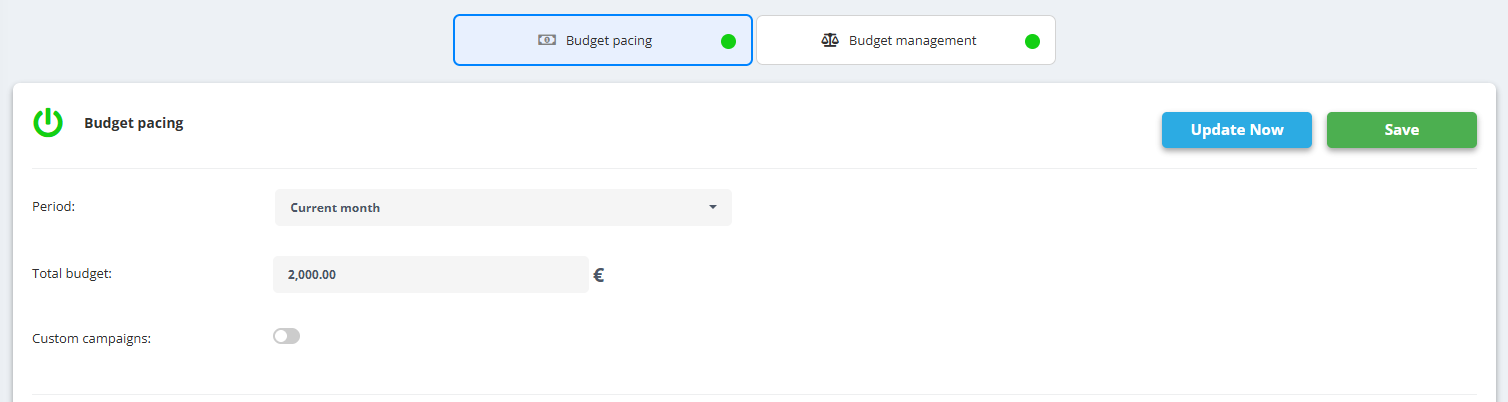Click the Update Now button
Screen dimensions: 1508x402
(1237, 130)
